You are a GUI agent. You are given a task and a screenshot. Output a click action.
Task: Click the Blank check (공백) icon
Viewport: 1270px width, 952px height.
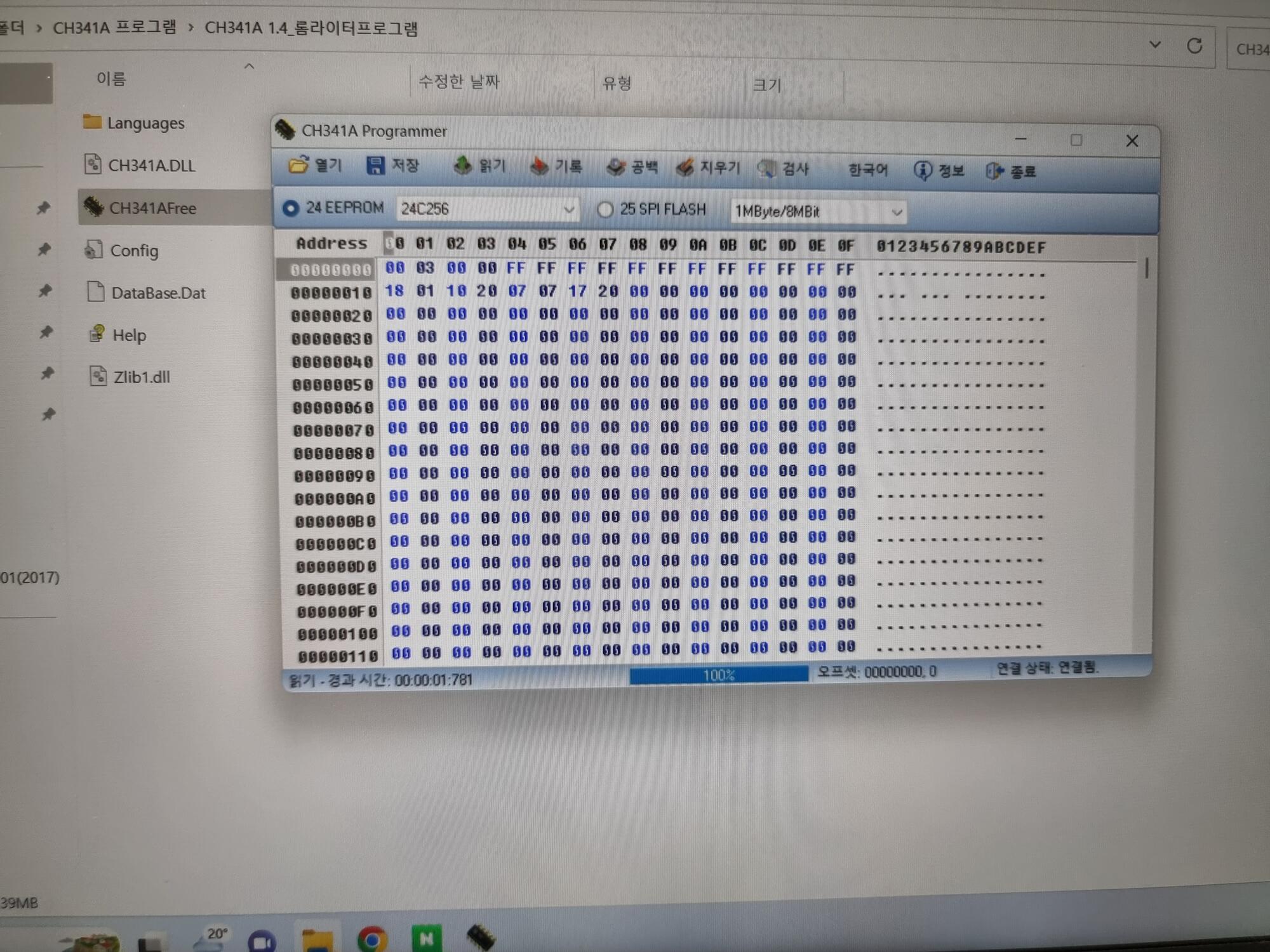click(615, 167)
